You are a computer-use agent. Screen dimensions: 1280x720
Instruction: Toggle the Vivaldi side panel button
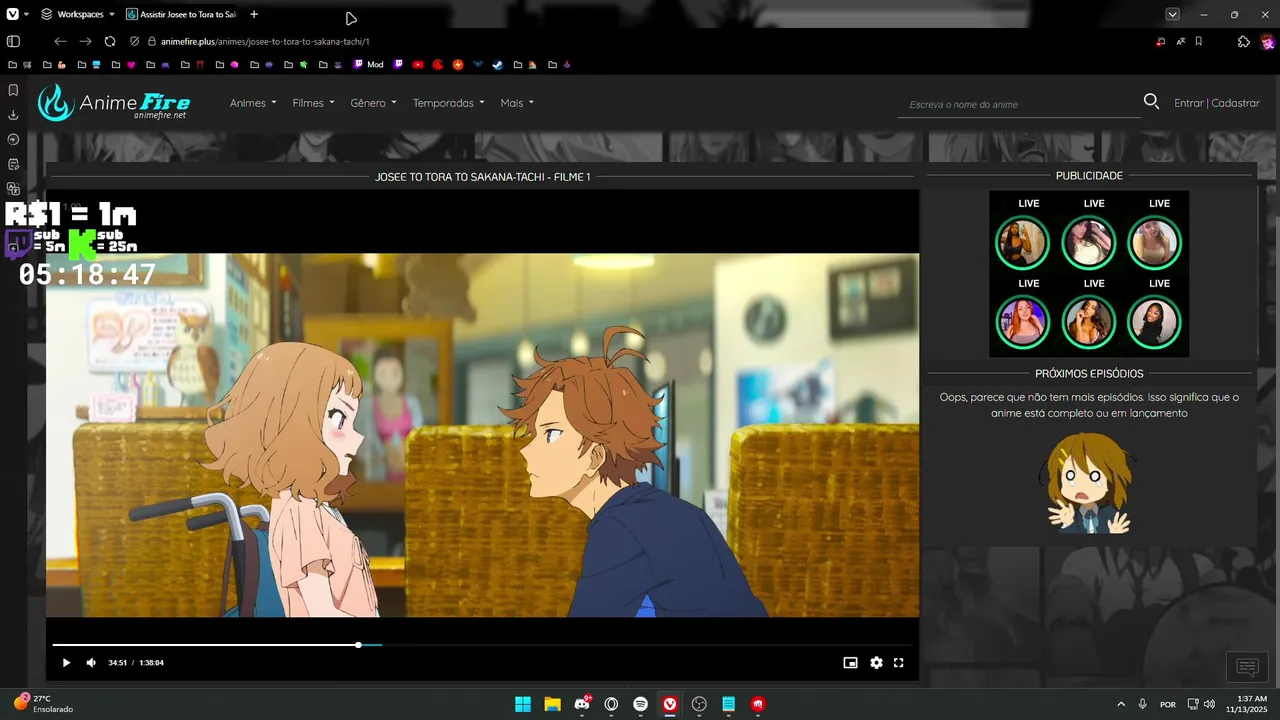(13, 41)
